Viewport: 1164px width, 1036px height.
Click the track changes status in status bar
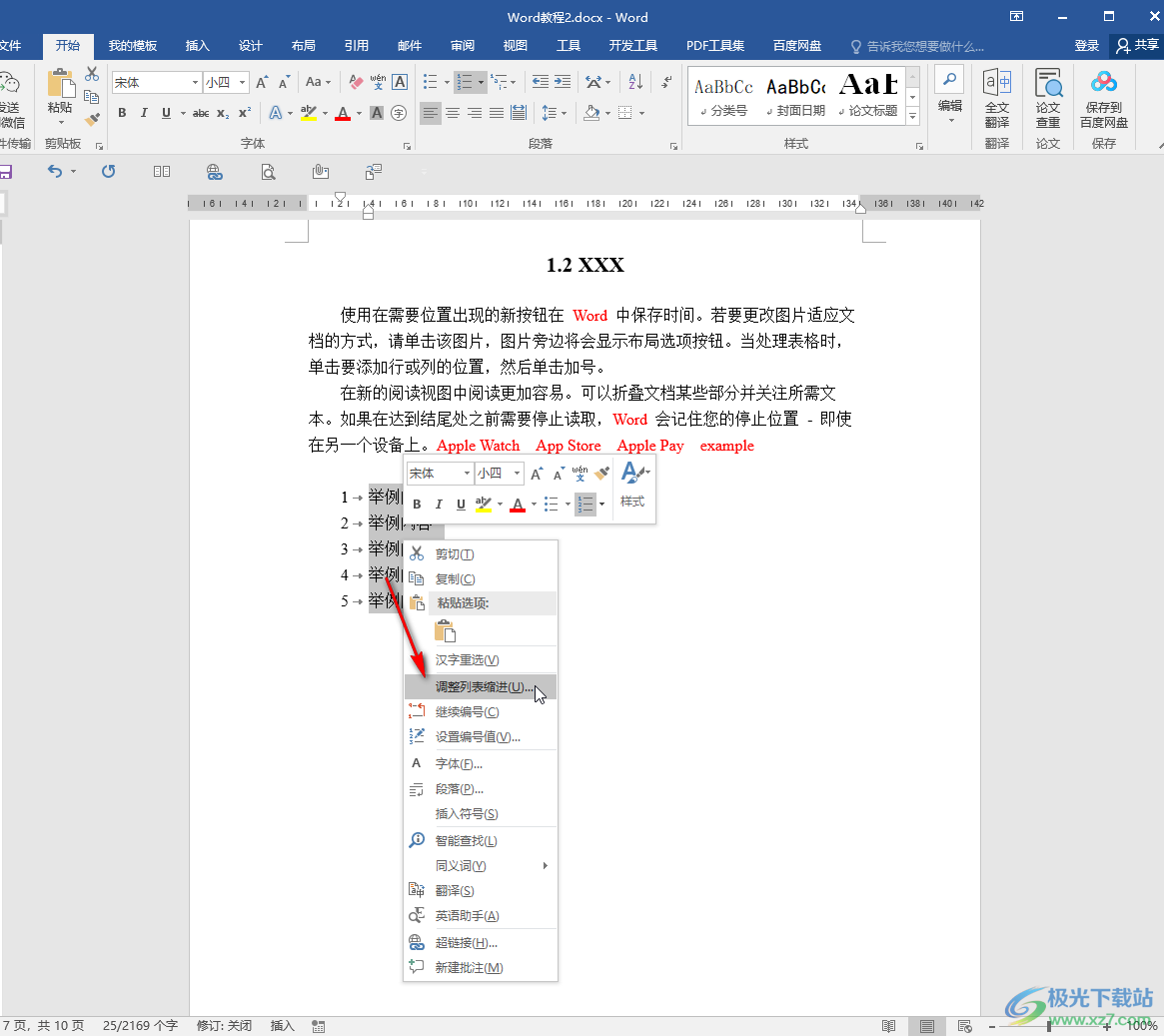pos(224,1026)
